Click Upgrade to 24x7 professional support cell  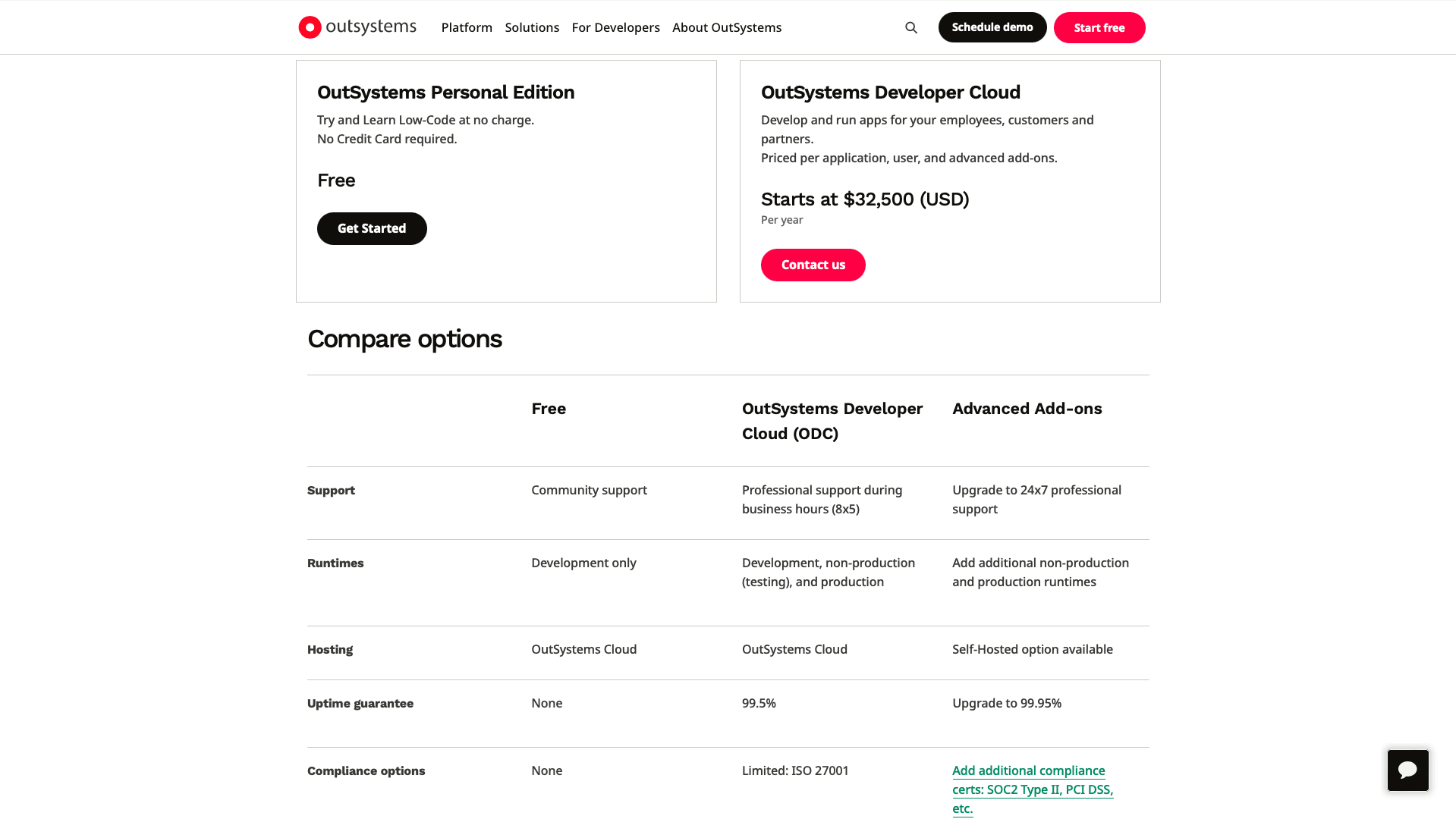click(x=1036, y=500)
